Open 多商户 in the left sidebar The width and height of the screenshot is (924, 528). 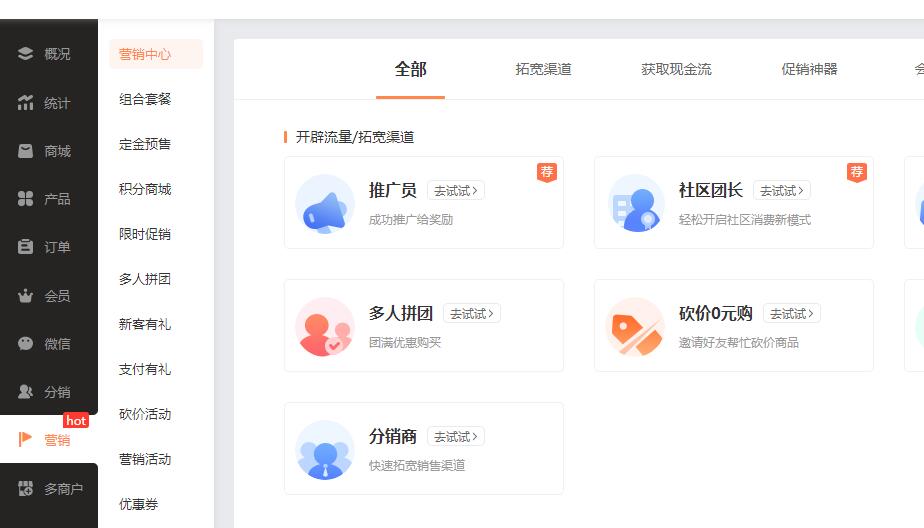(48, 489)
